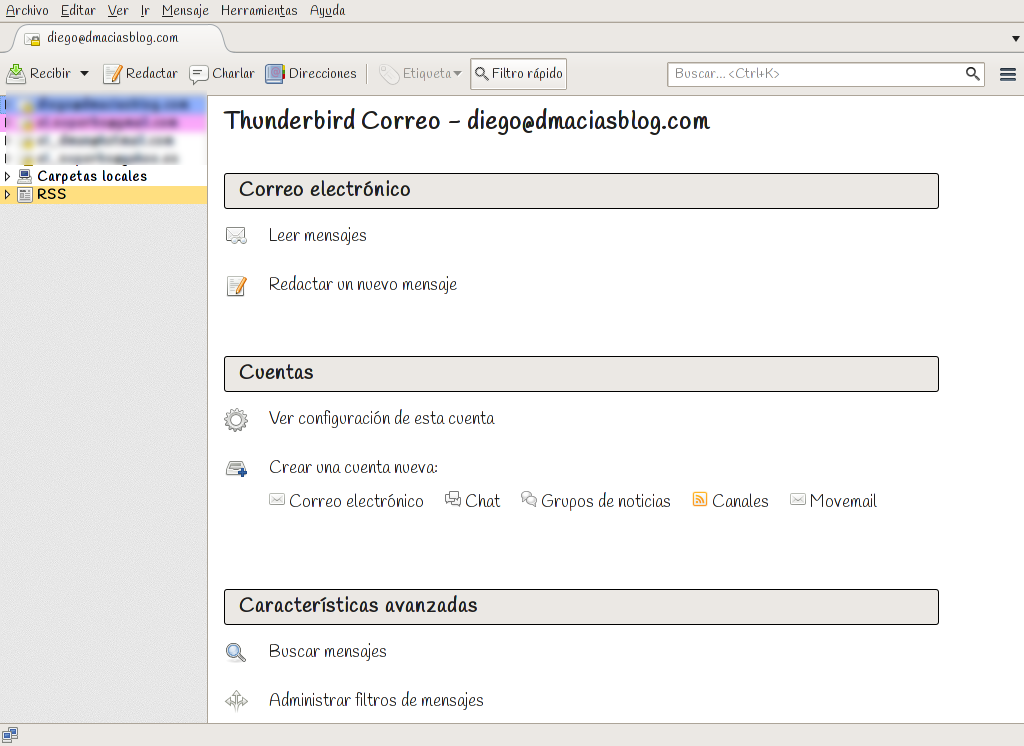Click the online status icon in status bar
The image size is (1024, 746).
(x=10, y=735)
